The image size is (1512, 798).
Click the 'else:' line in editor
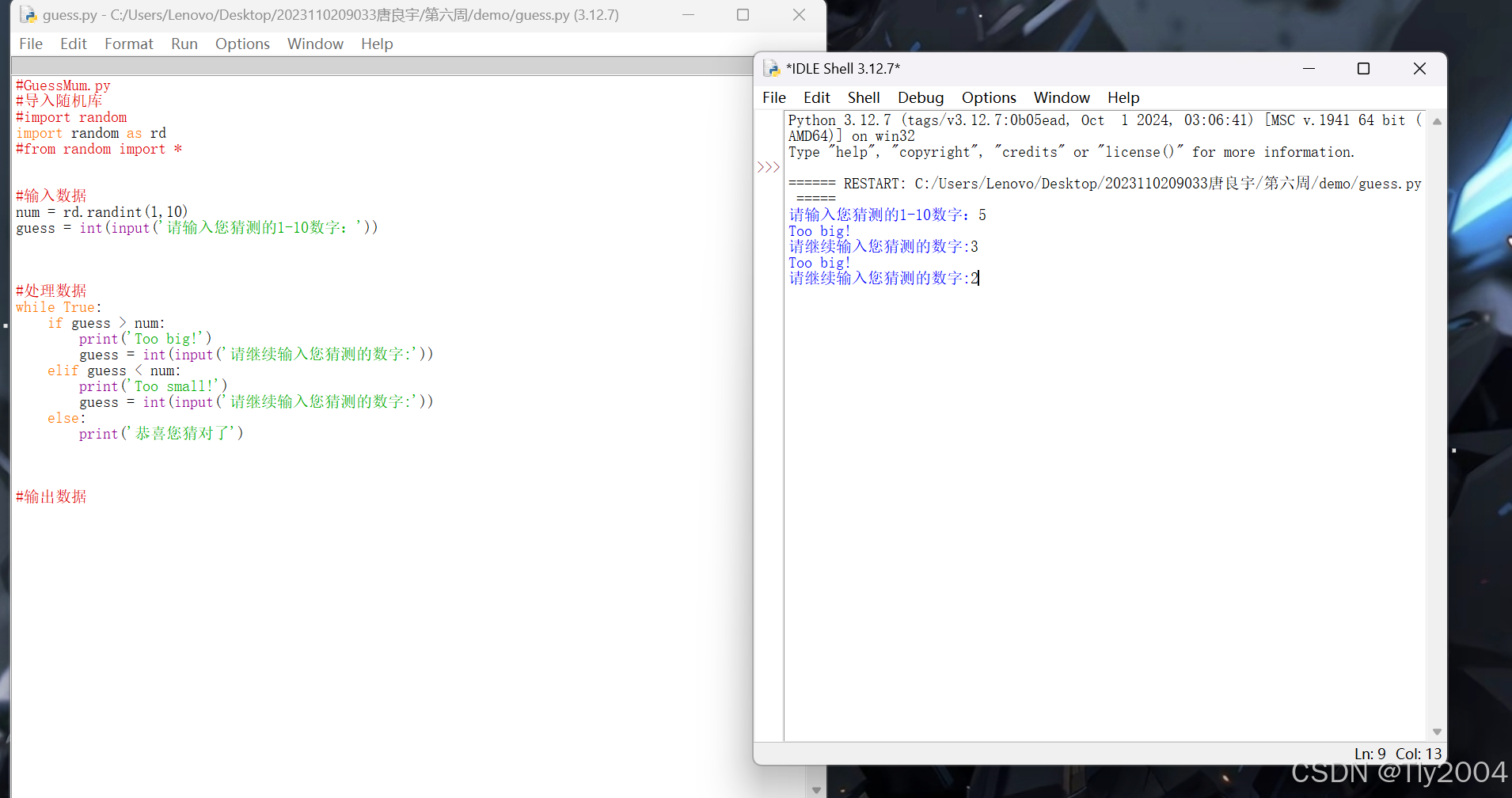tap(66, 418)
